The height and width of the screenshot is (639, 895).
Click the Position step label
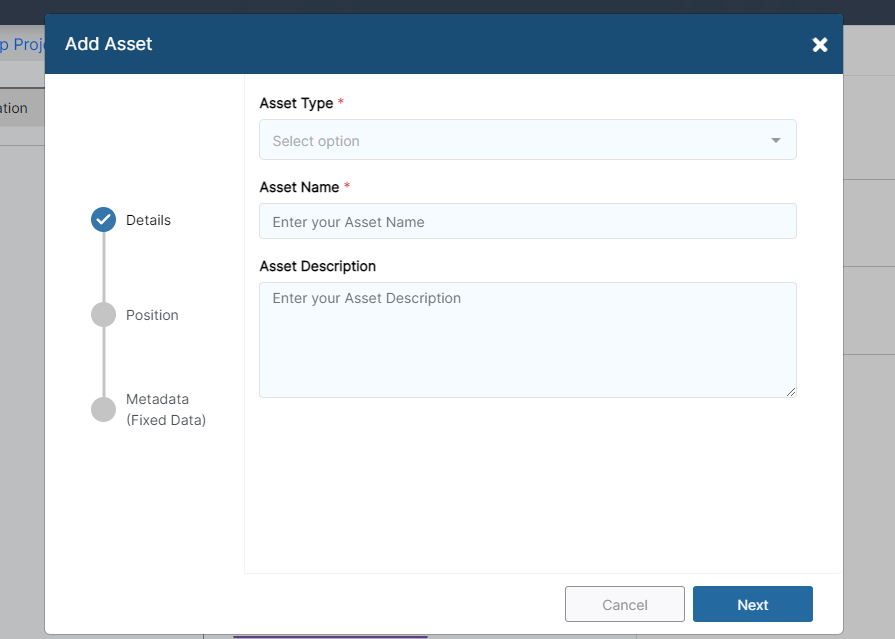(x=152, y=314)
